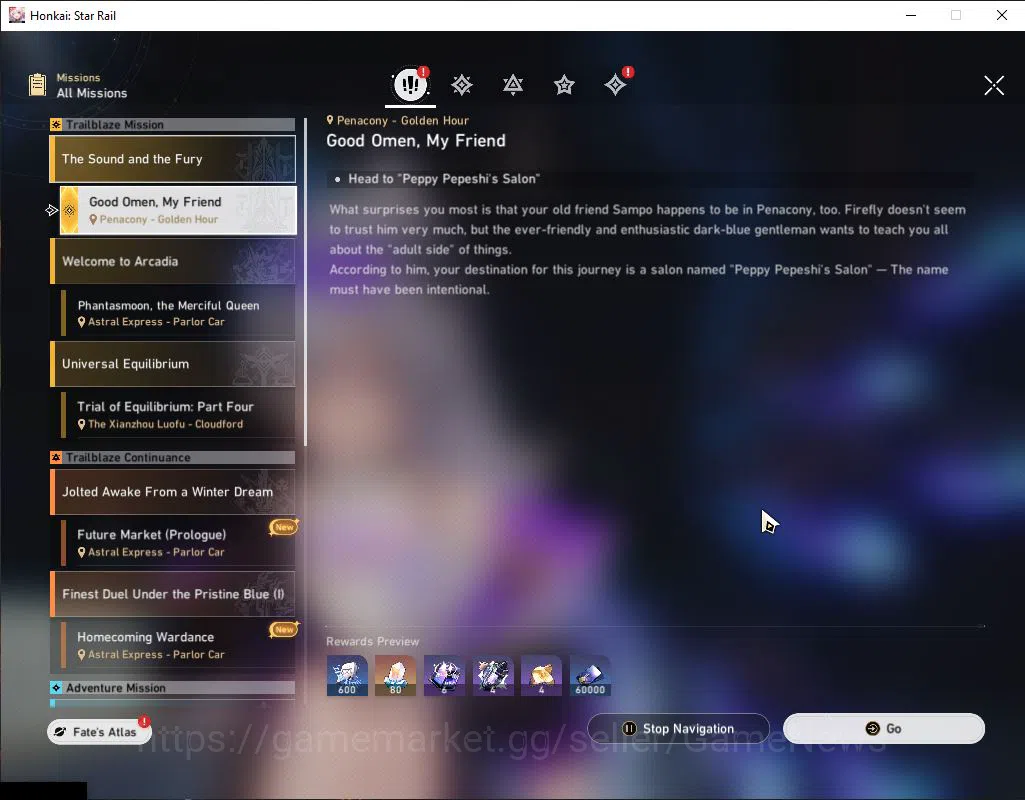Select Homecoming Wardance mission
This screenshot has height=800, width=1025.
coord(178,645)
